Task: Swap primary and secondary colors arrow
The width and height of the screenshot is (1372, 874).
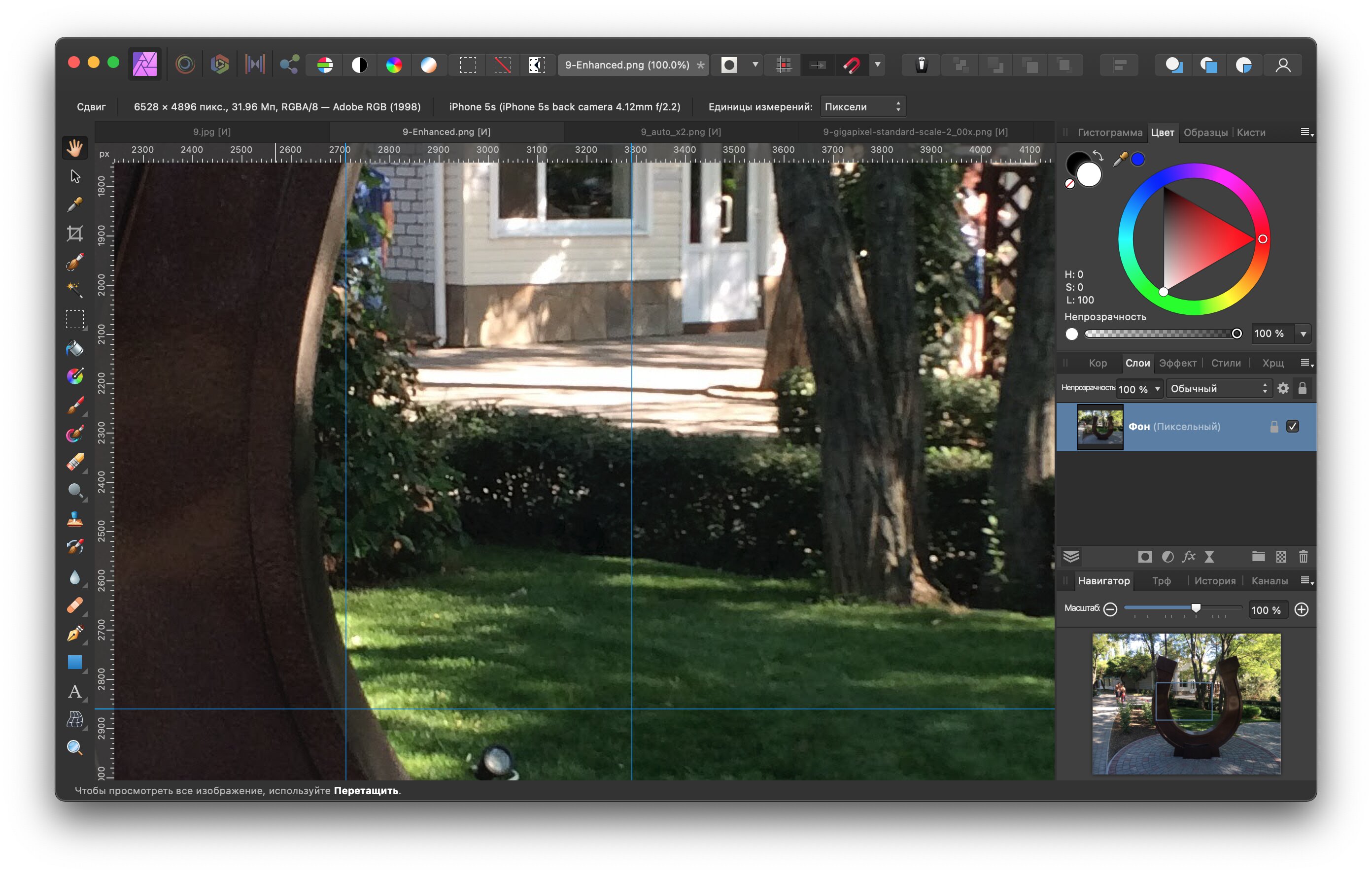Action: tap(1098, 156)
